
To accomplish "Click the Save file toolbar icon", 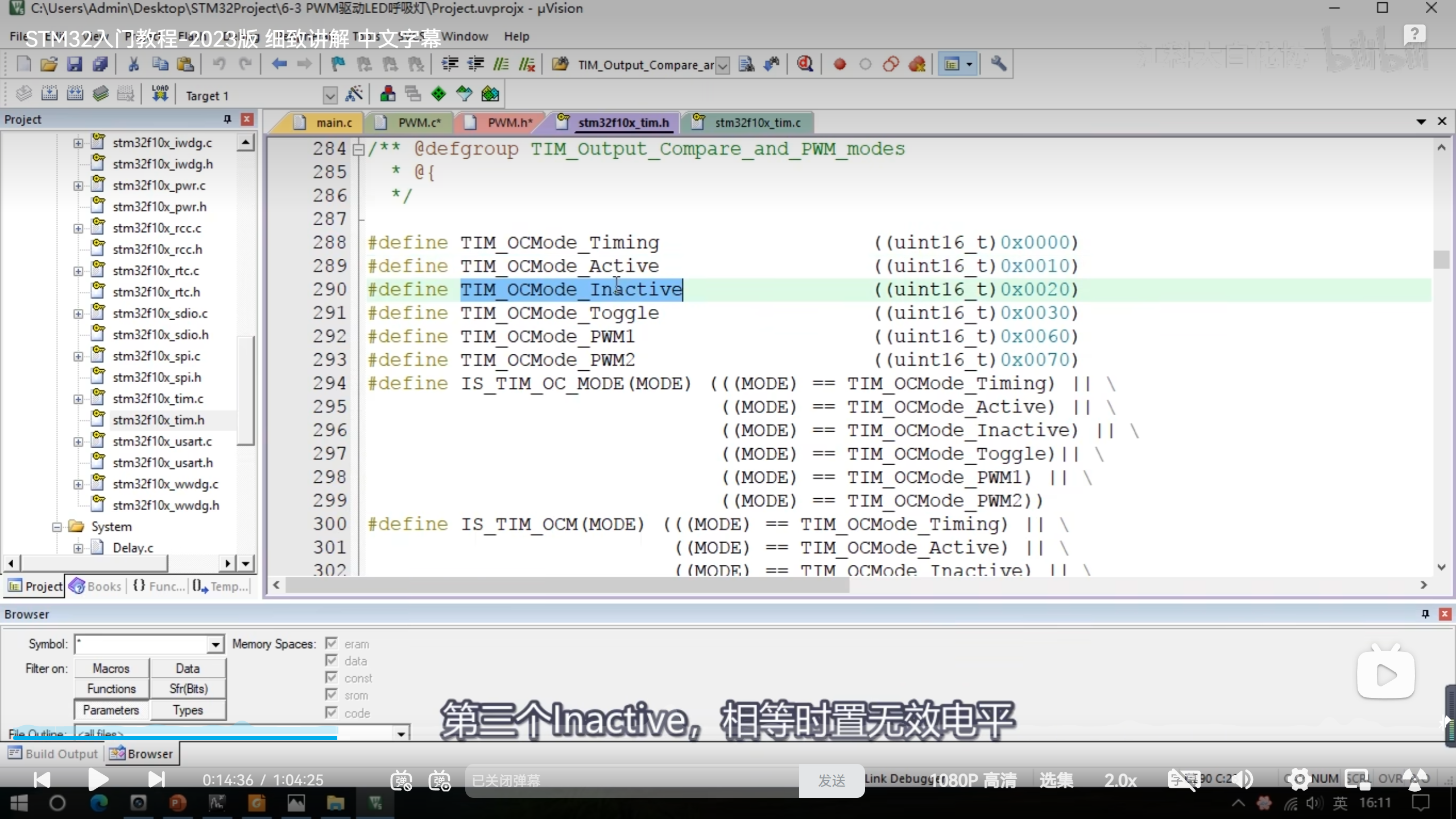I will tap(75, 64).
